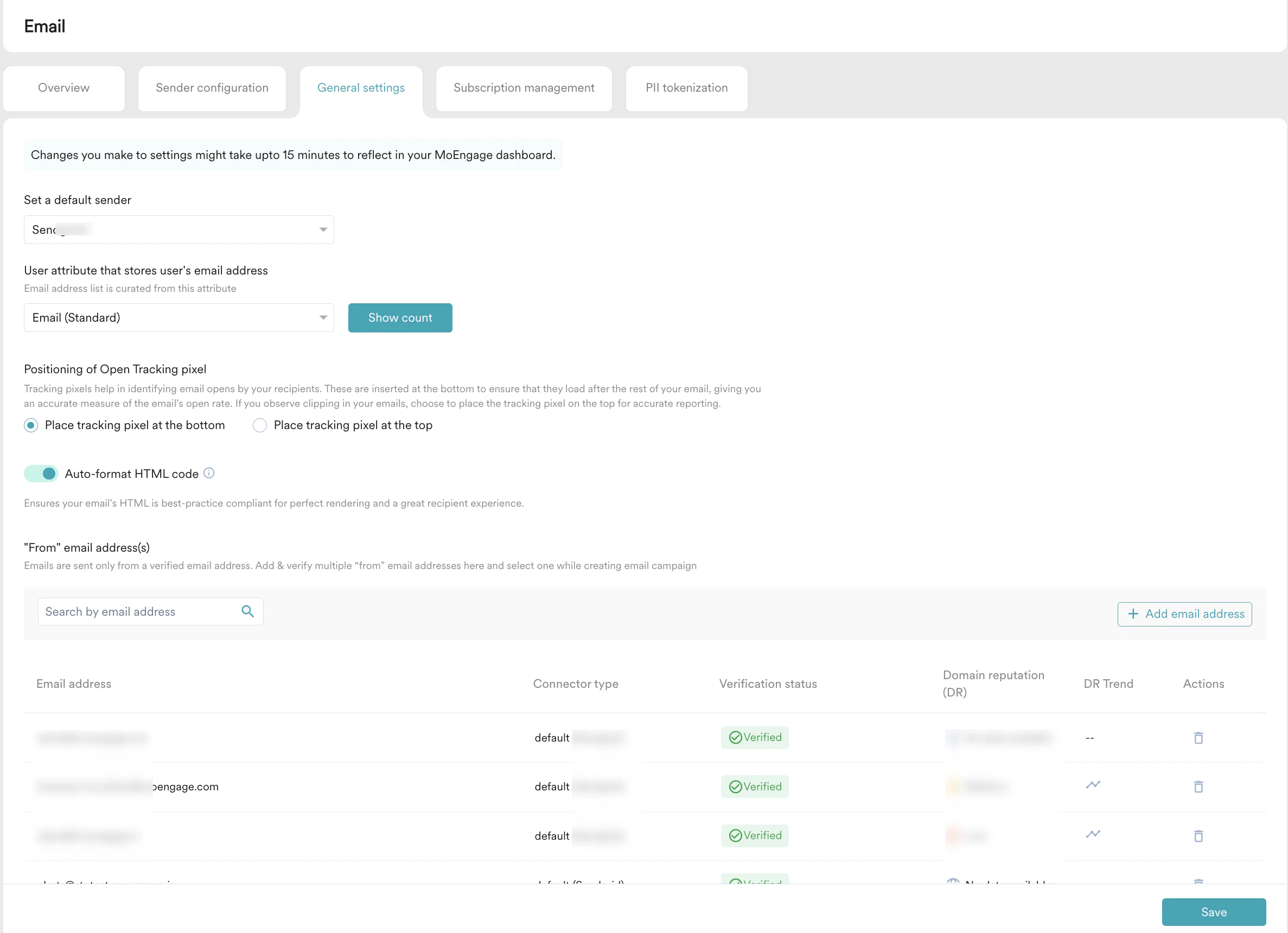
Task: Delete the first email address row
Action: (x=1198, y=738)
